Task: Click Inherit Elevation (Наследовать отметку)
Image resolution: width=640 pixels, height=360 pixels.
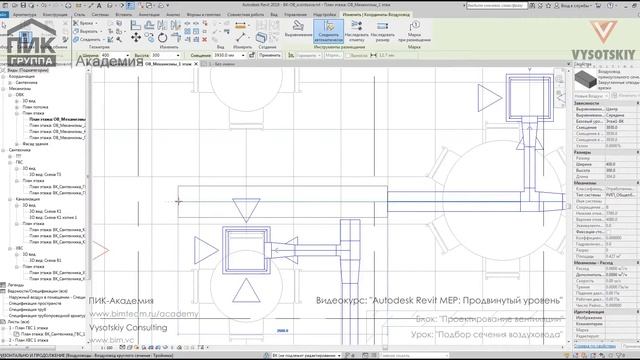Action: pos(357,31)
